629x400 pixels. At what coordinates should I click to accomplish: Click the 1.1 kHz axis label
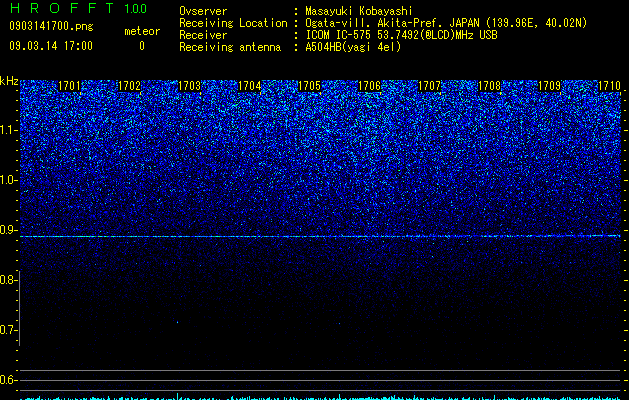click(x=8, y=130)
